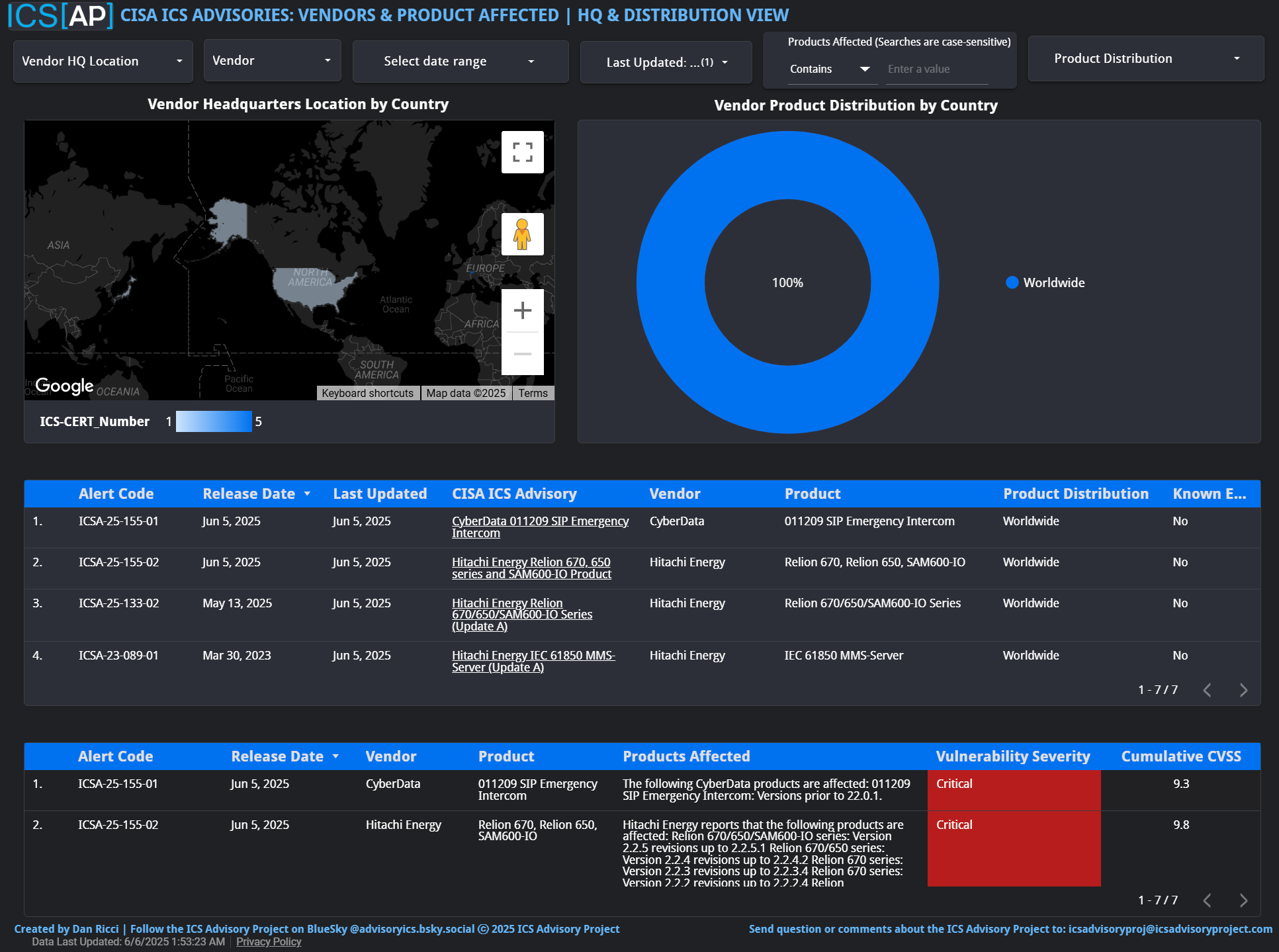Click the Alert Code header in the advisory table
1279x952 pixels.
pos(116,494)
